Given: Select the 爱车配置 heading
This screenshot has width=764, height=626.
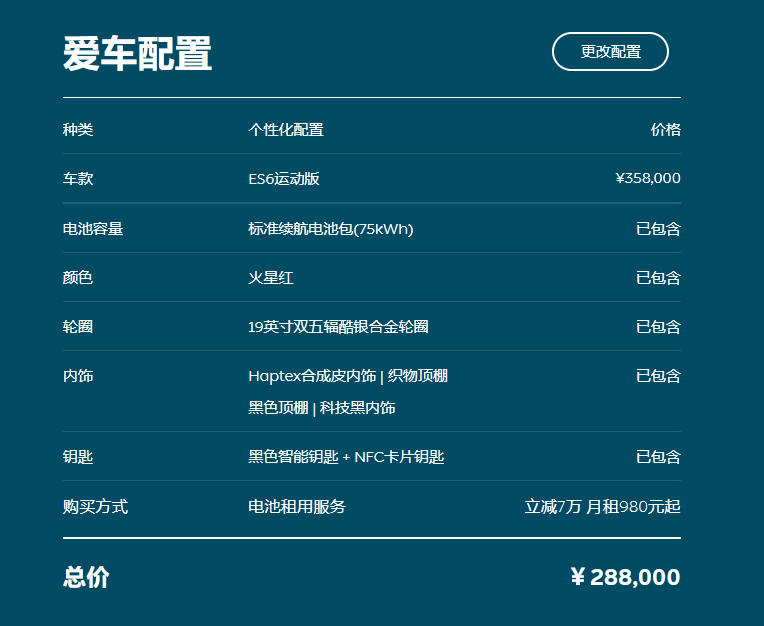Looking at the screenshot, I should coord(137,54).
